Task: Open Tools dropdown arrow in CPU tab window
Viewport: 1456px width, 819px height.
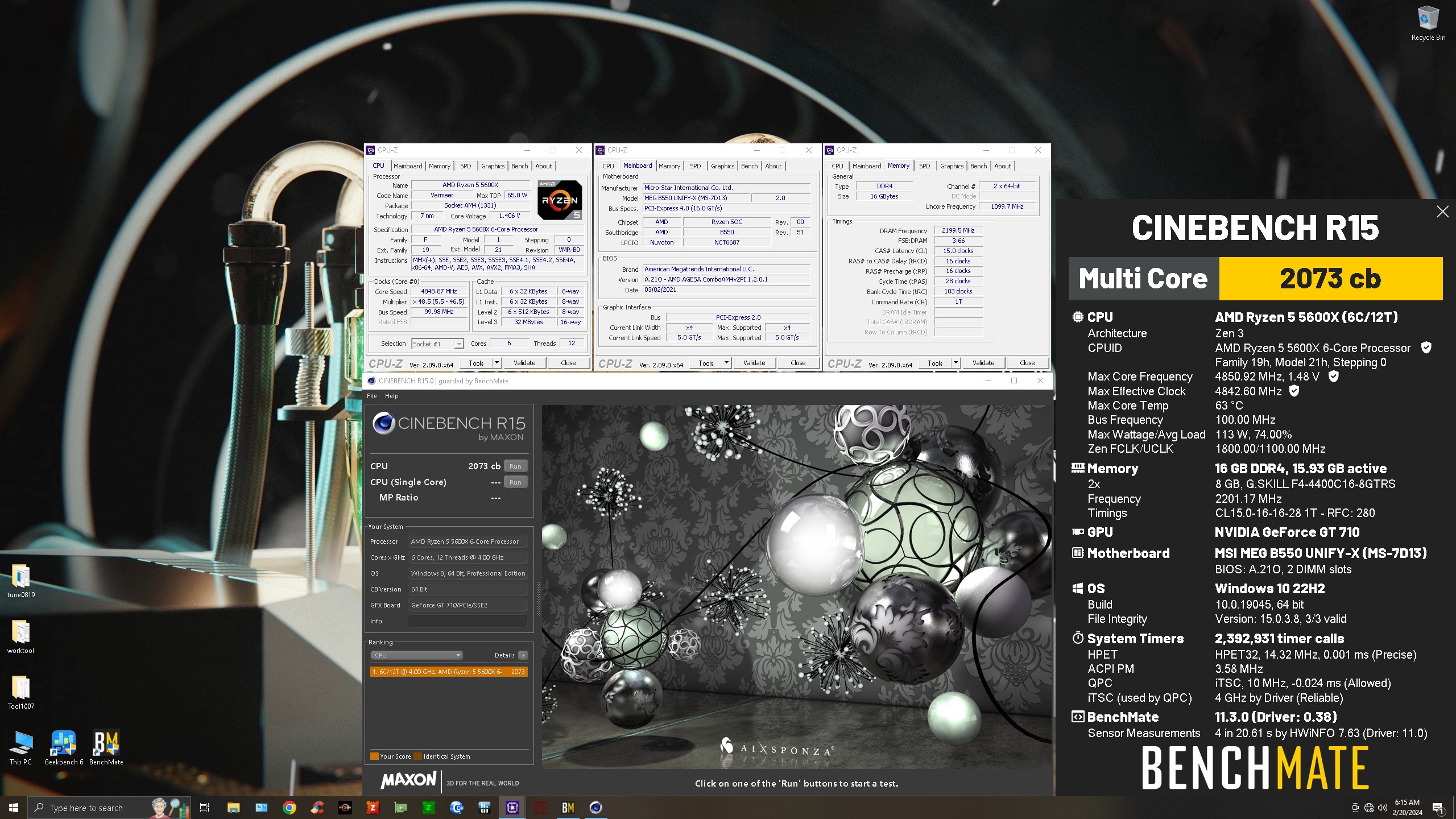Action: (497, 363)
